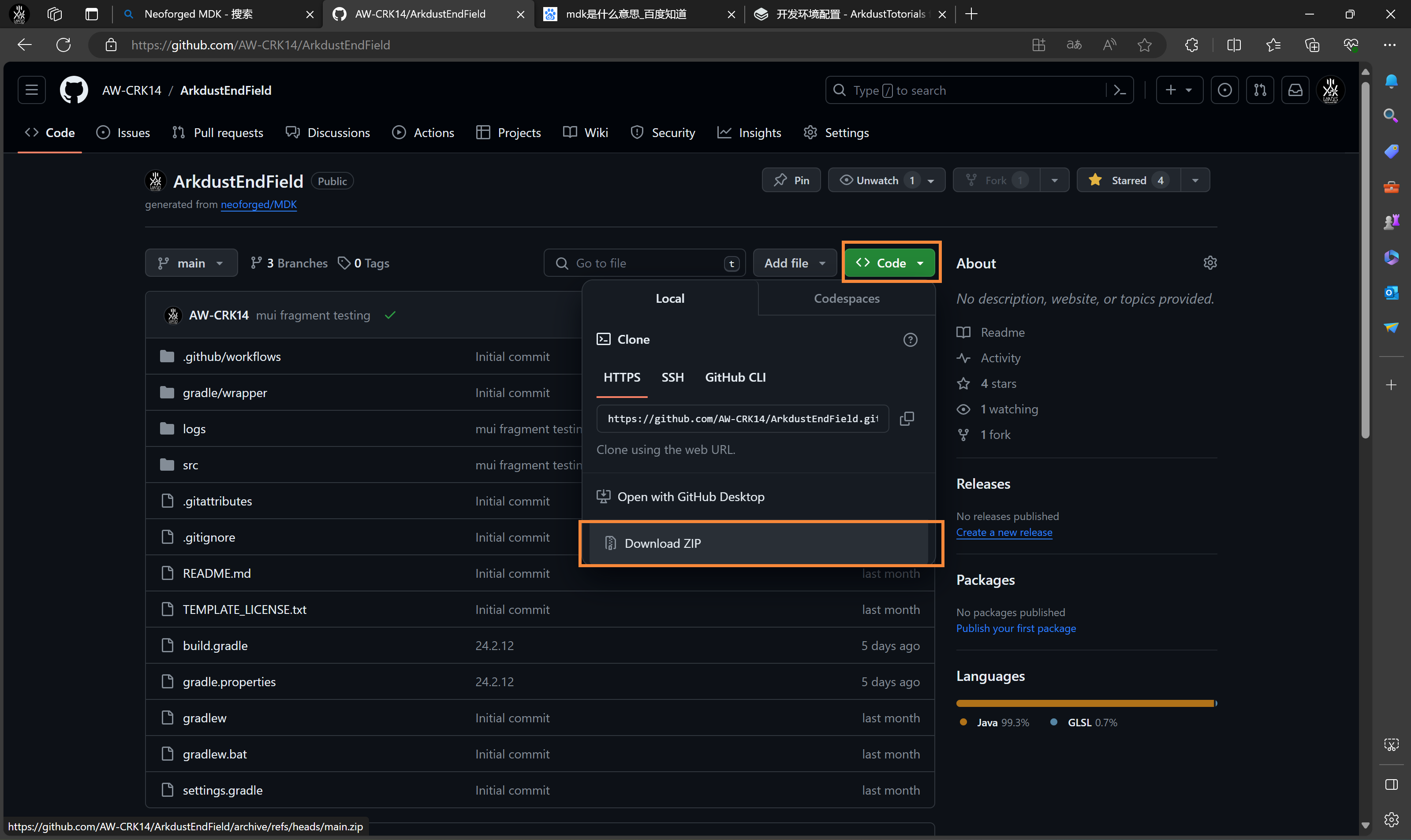Image resolution: width=1411 pixels, height=840 pixels.
Task: Open the translate icon in address bar
Action: [x=1074, y=45]
